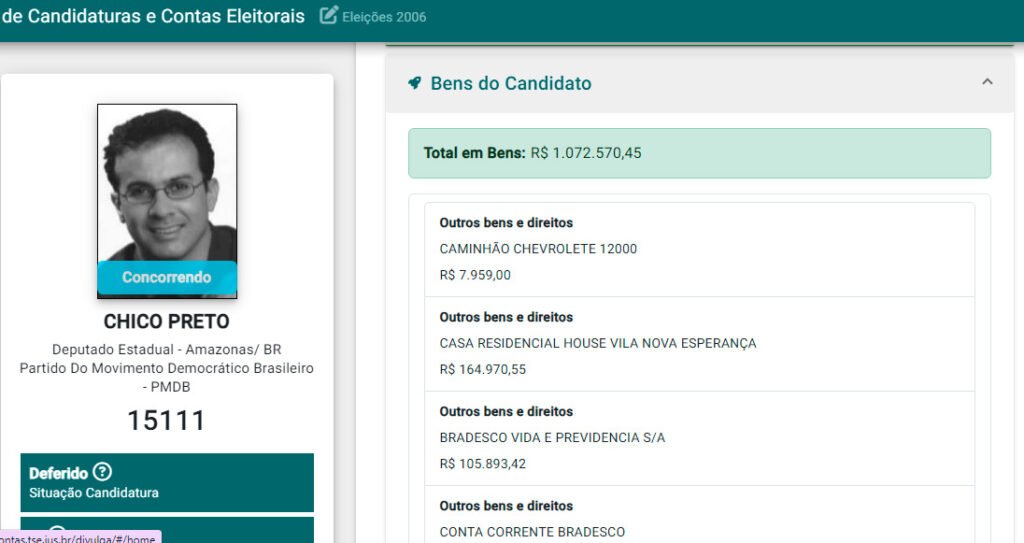Click the candidate photo of Chico Preto
This screenshot has width=1024, height=543.
click(x=167, y=183)
